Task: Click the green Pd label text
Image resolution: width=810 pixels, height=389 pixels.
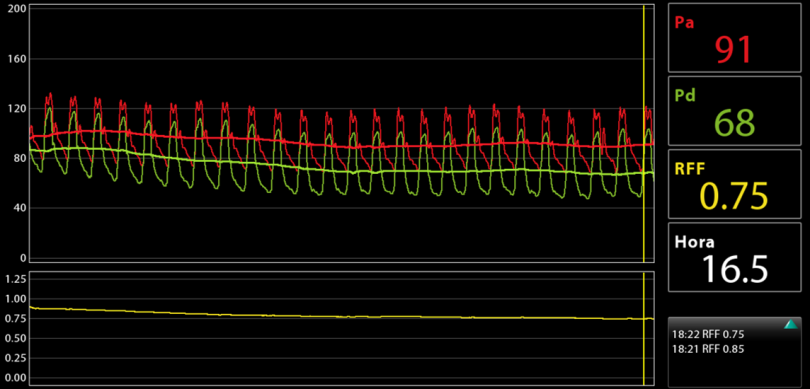Action: [685, 96]
